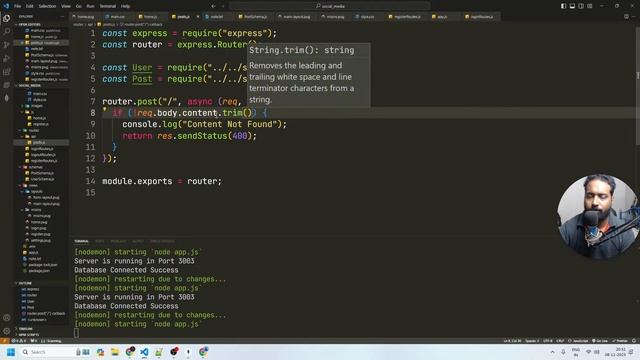Switch to the note.txt editor tab
Screen dimensions: 640x360
pyautogui.click(x=216, y=17)
